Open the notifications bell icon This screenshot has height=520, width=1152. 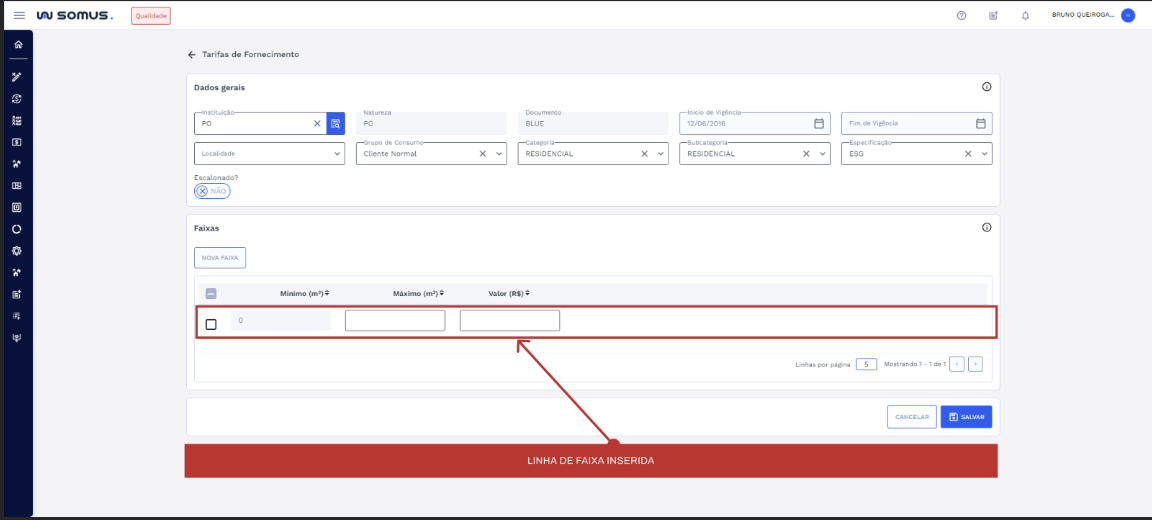click(1025, 16)
